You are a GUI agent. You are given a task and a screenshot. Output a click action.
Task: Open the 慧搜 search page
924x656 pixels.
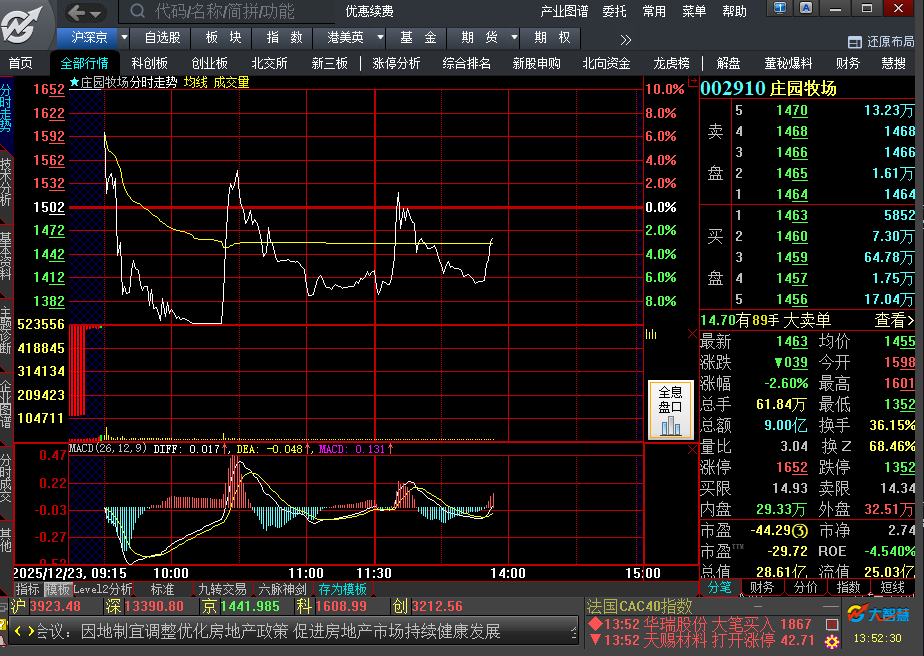[893, 63]
